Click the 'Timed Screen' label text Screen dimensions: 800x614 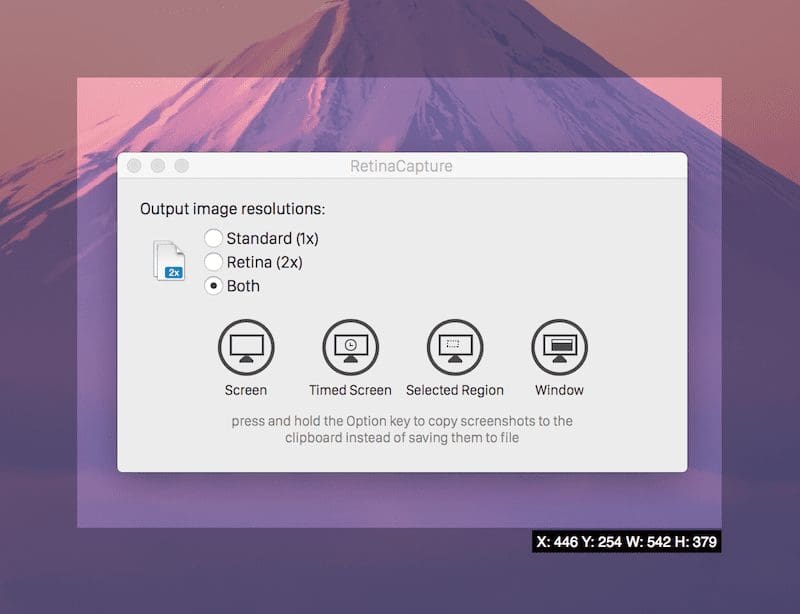pyautogui.click(x=351, y=390)
